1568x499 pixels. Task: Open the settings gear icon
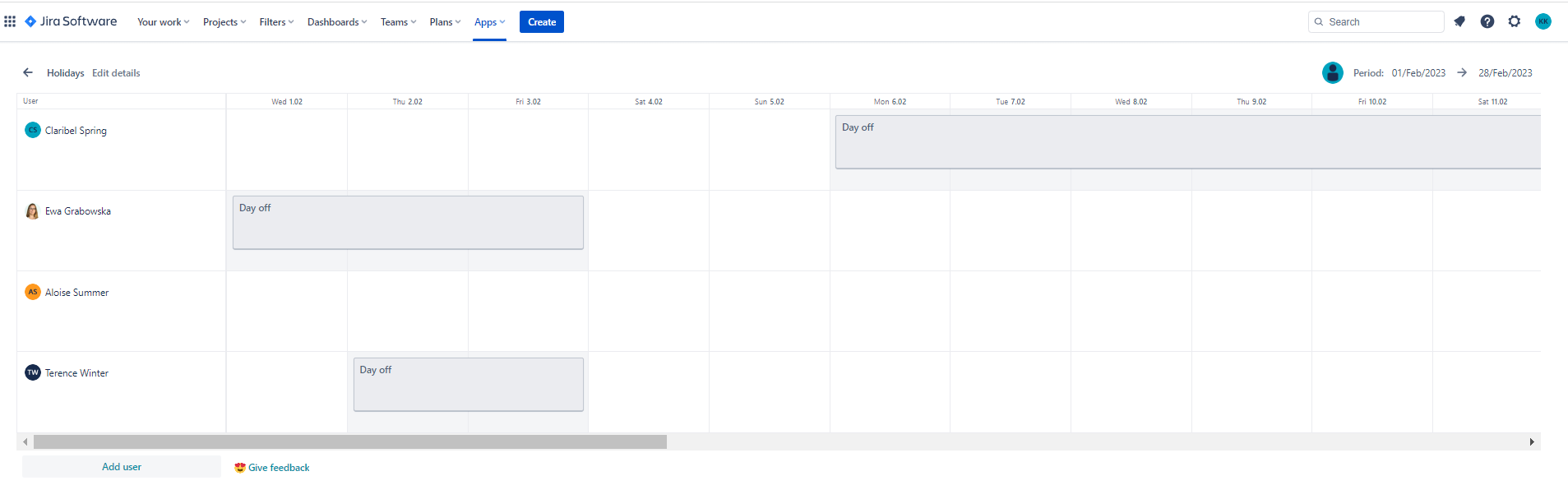coord(1515,21)
